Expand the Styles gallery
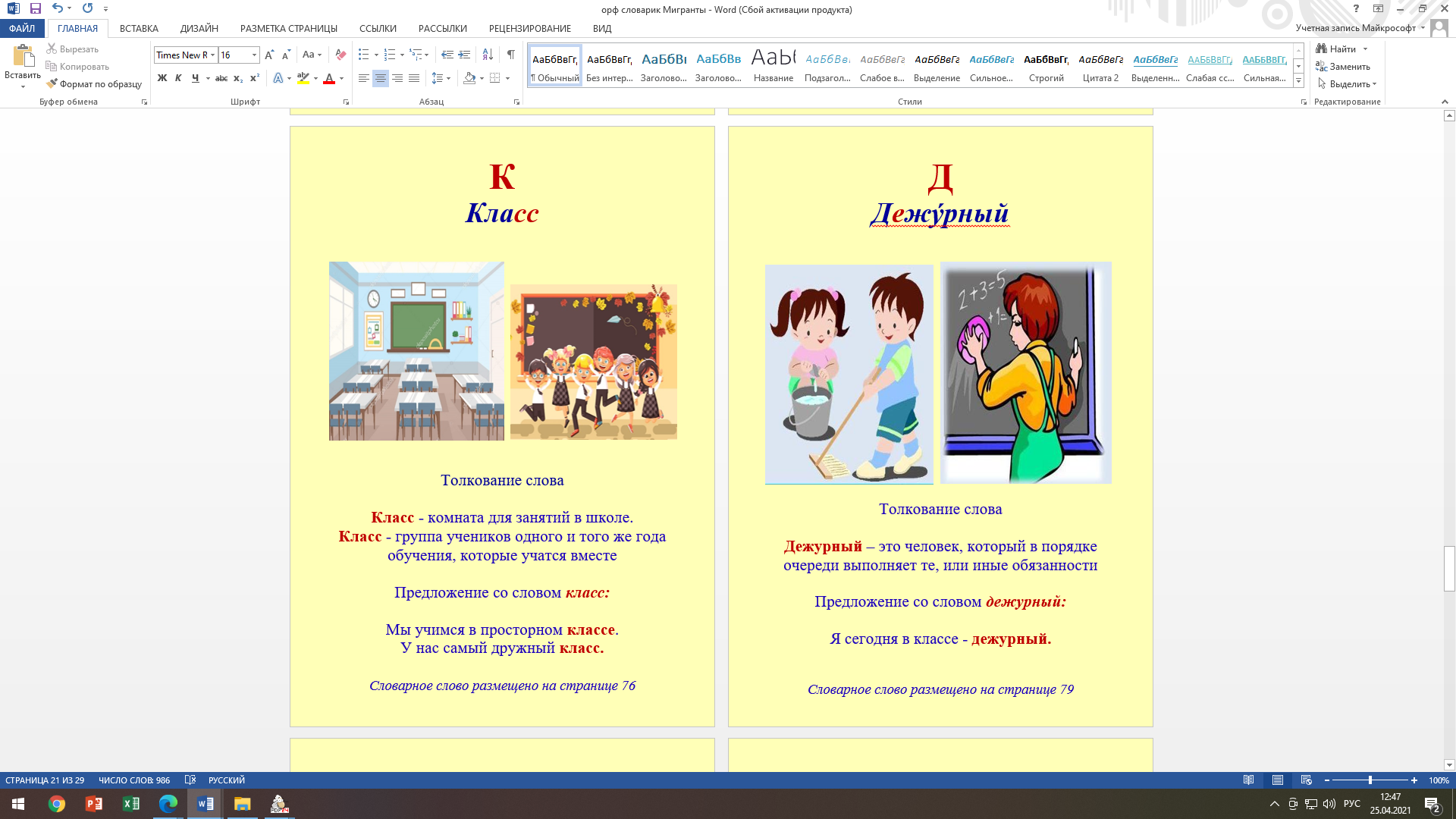1456x819 pixels. click(x=1298, y=80)
